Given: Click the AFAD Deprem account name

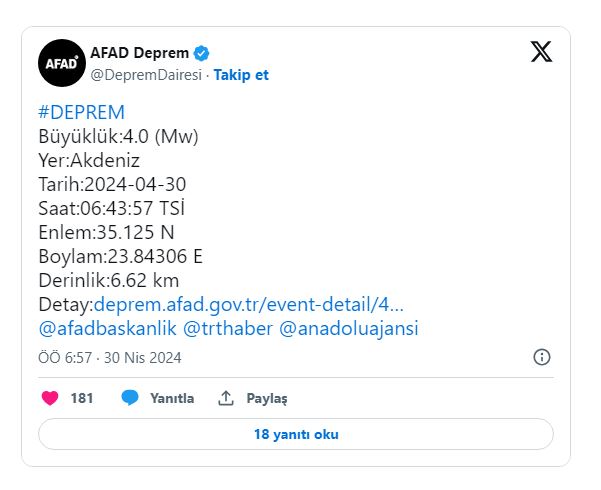Looking at the screenshot, I should click(x=140, y=53).
